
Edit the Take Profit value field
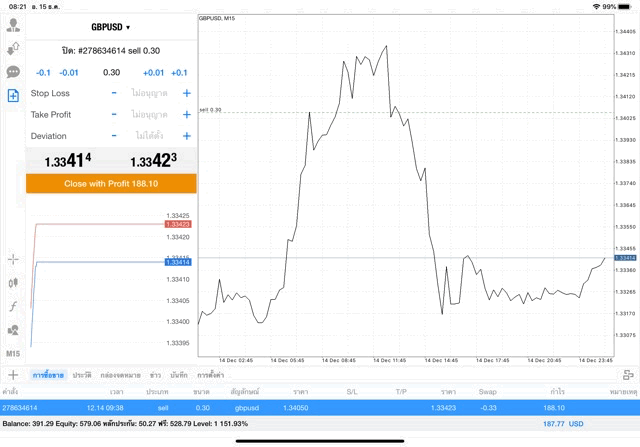tap(149, 114)
